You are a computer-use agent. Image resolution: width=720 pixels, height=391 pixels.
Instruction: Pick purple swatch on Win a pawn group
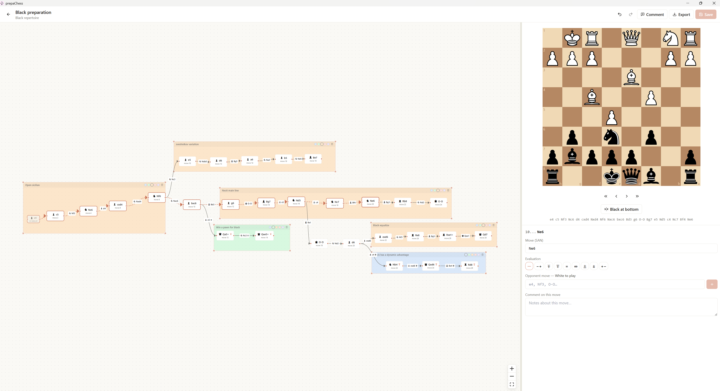tap(283, 227)
